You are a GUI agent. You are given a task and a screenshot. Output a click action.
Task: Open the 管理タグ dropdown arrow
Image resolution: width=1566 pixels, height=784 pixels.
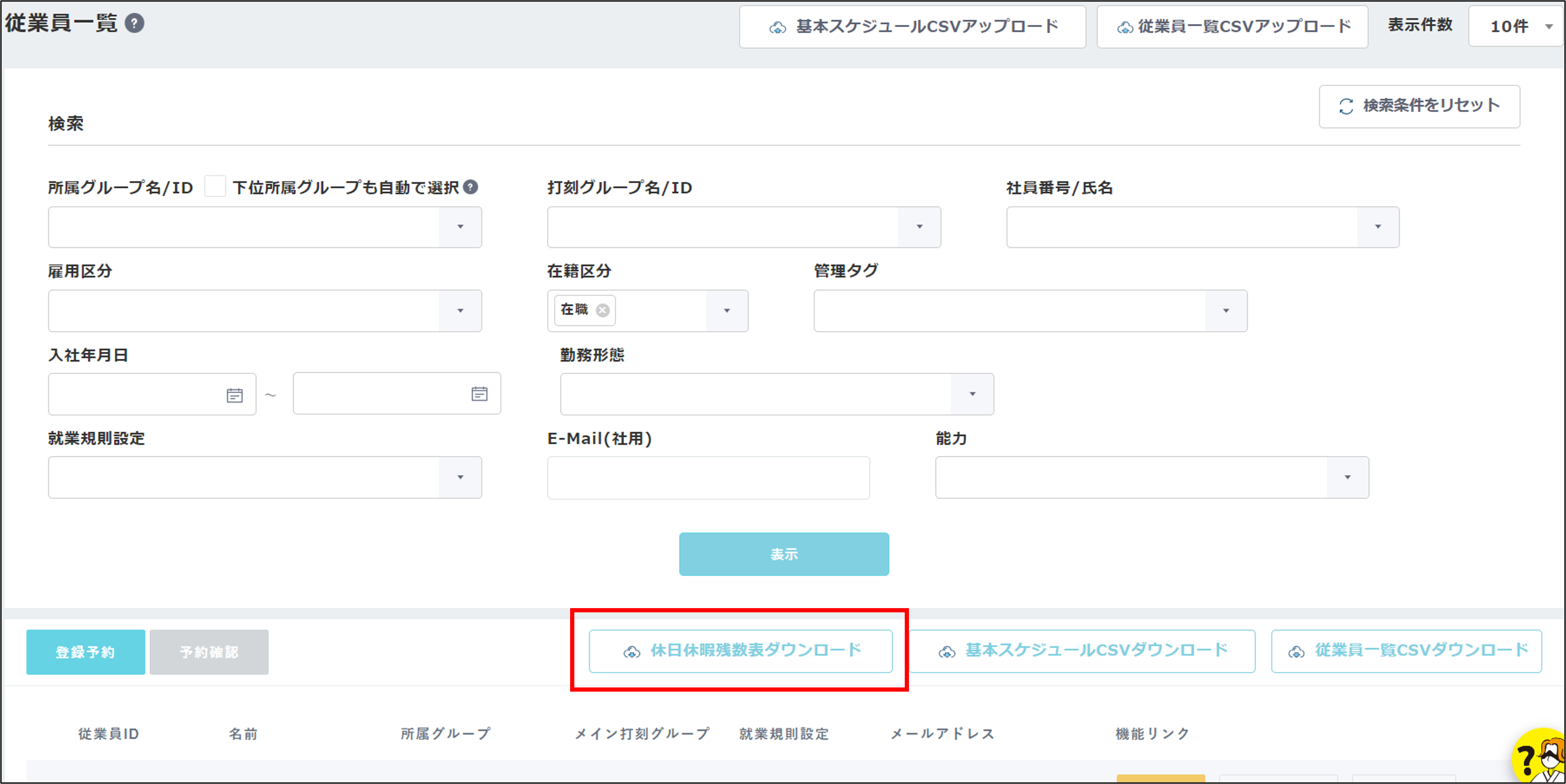(1225, 310)
